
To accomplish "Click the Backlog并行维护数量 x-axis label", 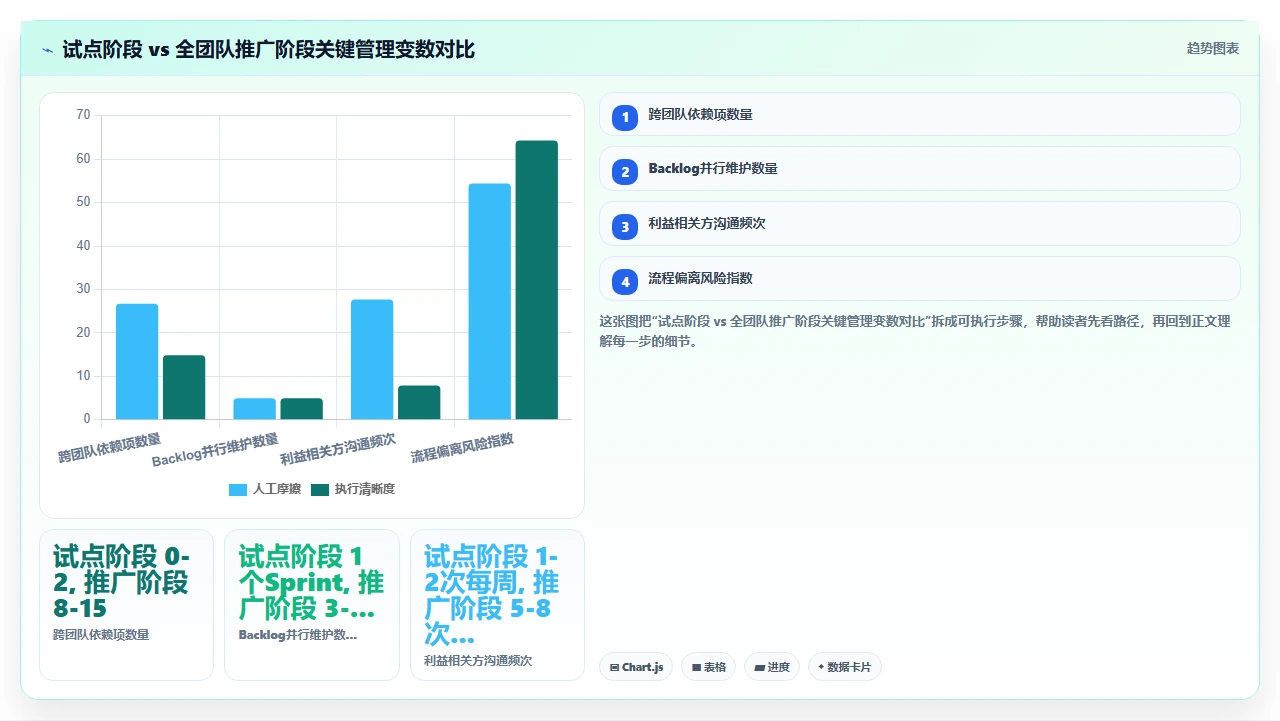I will [215, 450].
